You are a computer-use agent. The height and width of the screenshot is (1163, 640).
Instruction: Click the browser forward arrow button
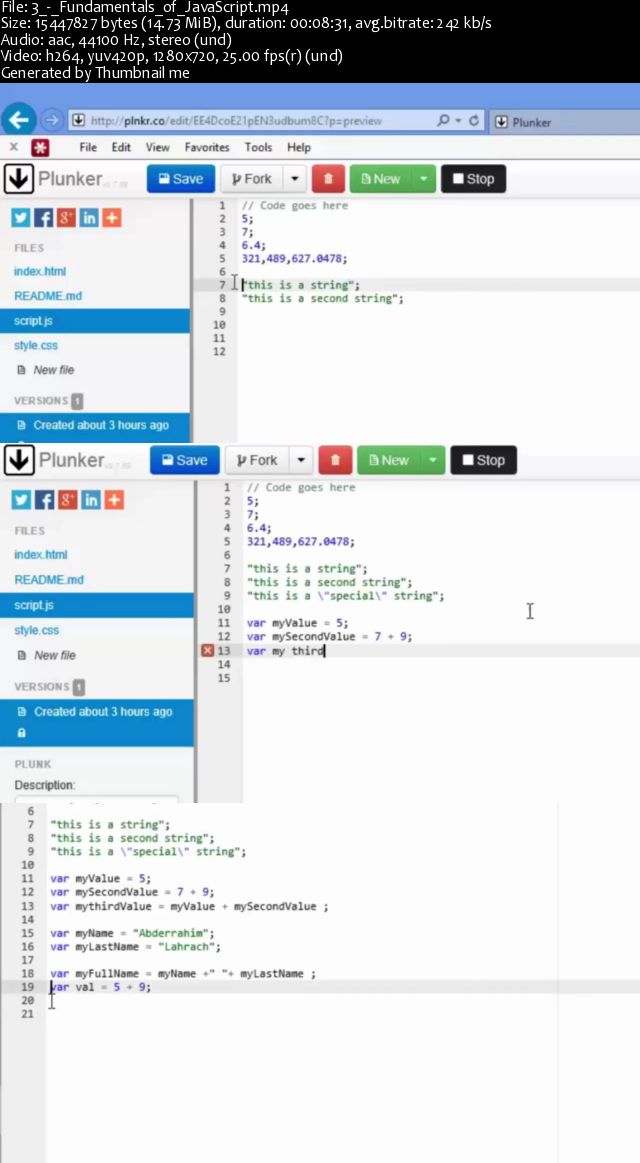pos(51,120)
